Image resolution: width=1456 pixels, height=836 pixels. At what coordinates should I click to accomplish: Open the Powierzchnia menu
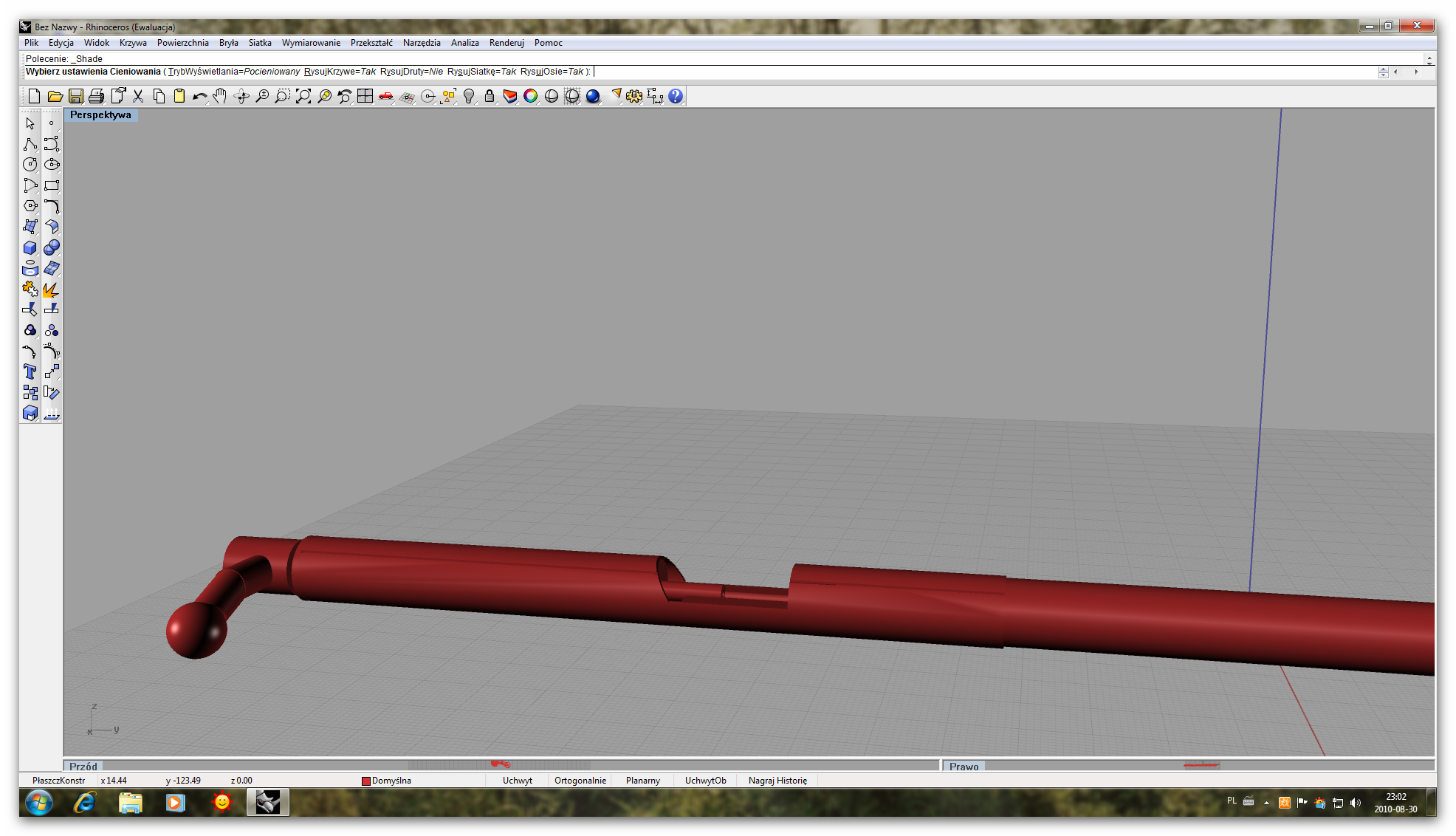(182, 43)
